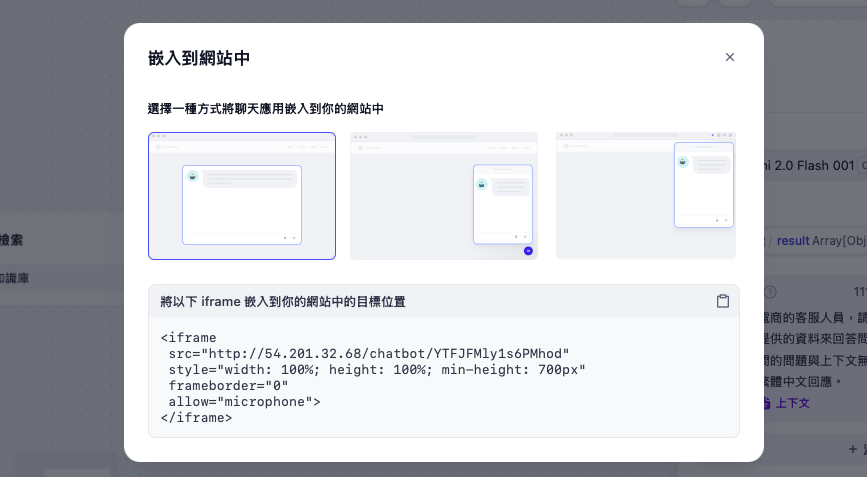Choose the floating chat bubble embed option

tap(444, 196)
